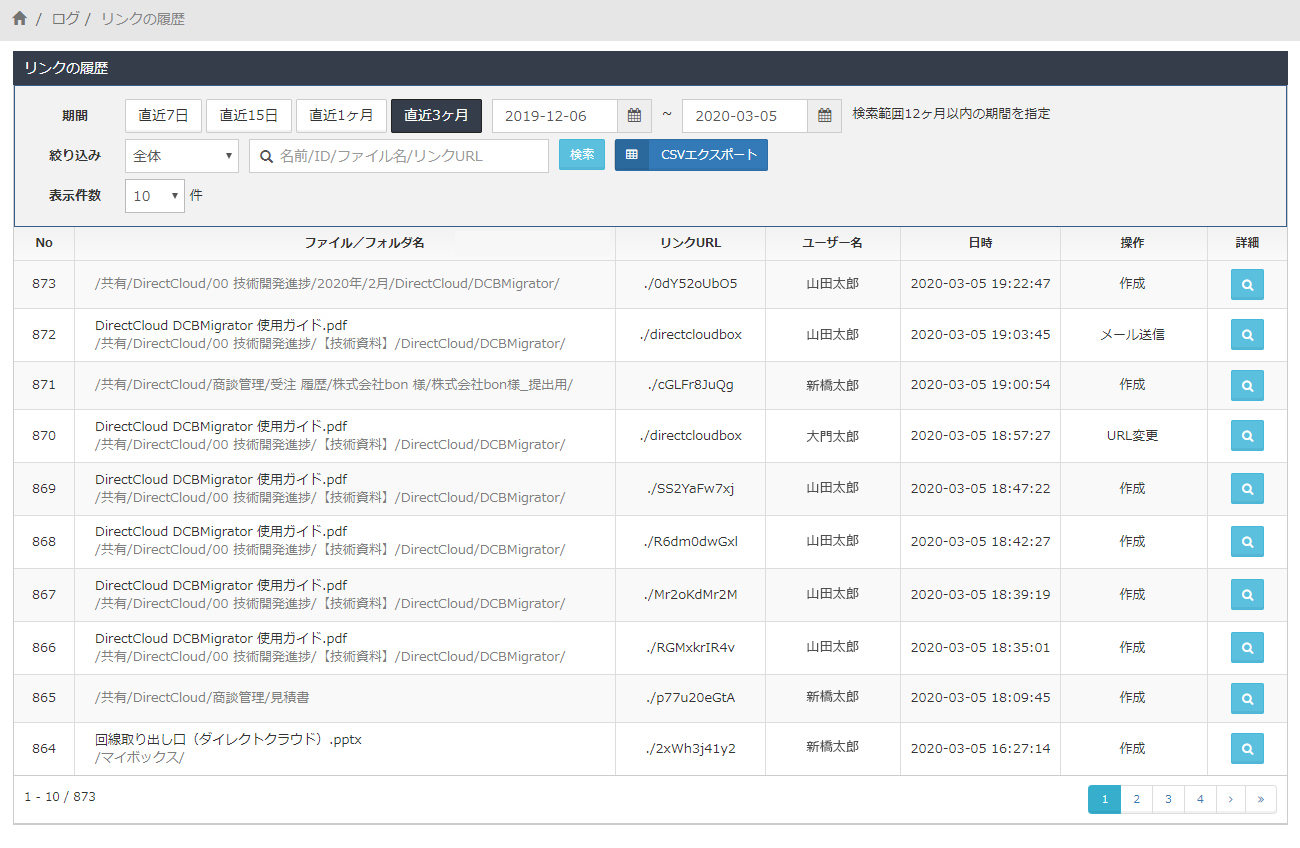1300x848 pixels.
Task: Click link URL ./SS2YaFw7xj
Action: click(x=690, y=489)
